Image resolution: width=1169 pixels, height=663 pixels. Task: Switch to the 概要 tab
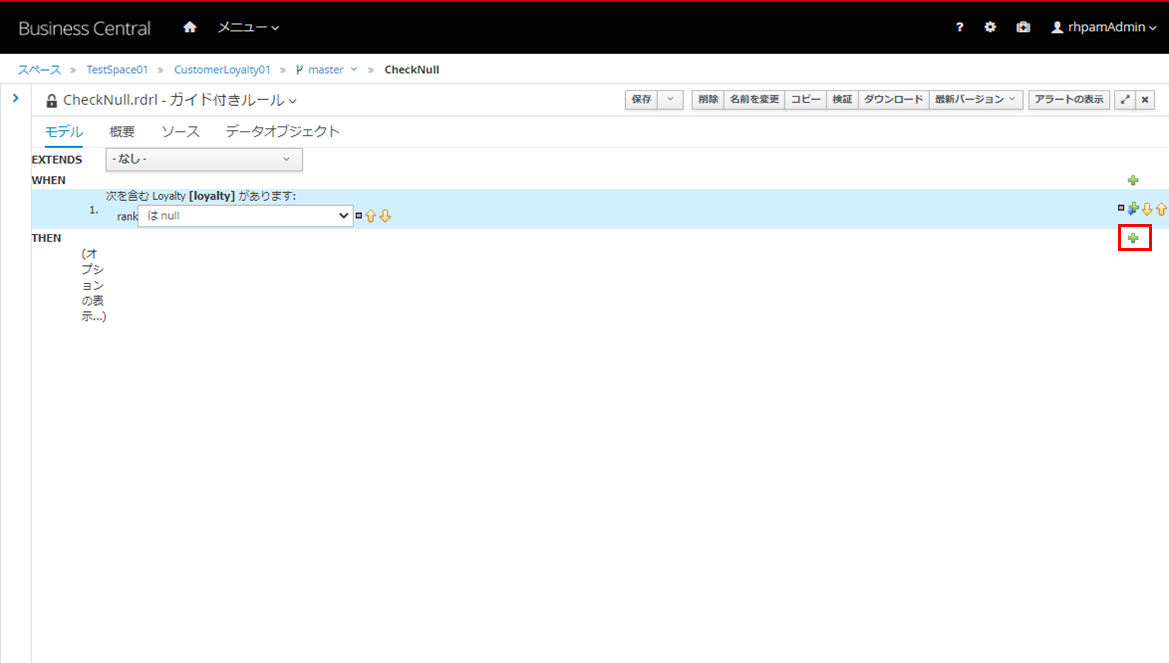point(122,131)
